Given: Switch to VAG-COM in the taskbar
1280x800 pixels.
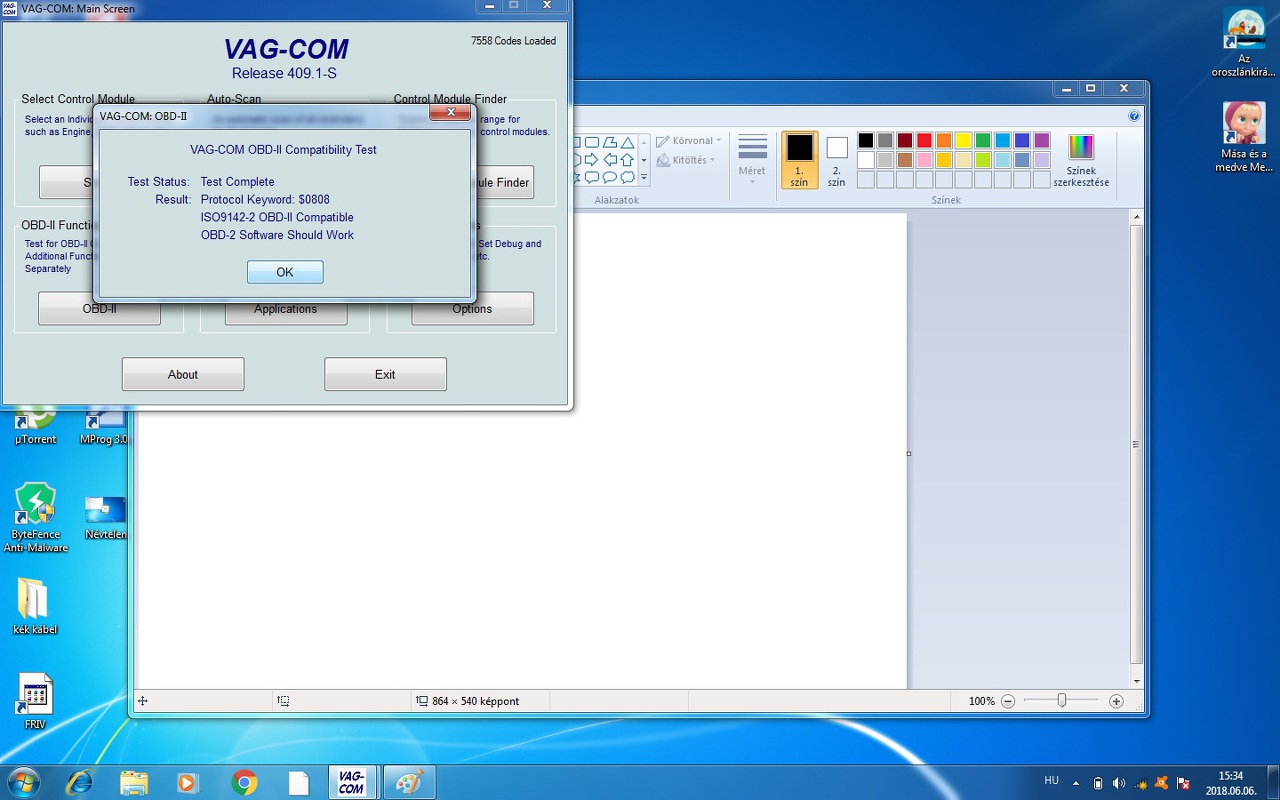Looking at the screenshot, I should pyautogui.click(x=351, y=782).
